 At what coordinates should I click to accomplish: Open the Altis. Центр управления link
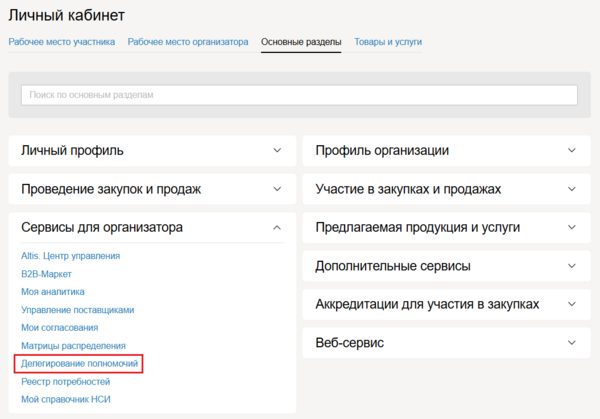71,256
